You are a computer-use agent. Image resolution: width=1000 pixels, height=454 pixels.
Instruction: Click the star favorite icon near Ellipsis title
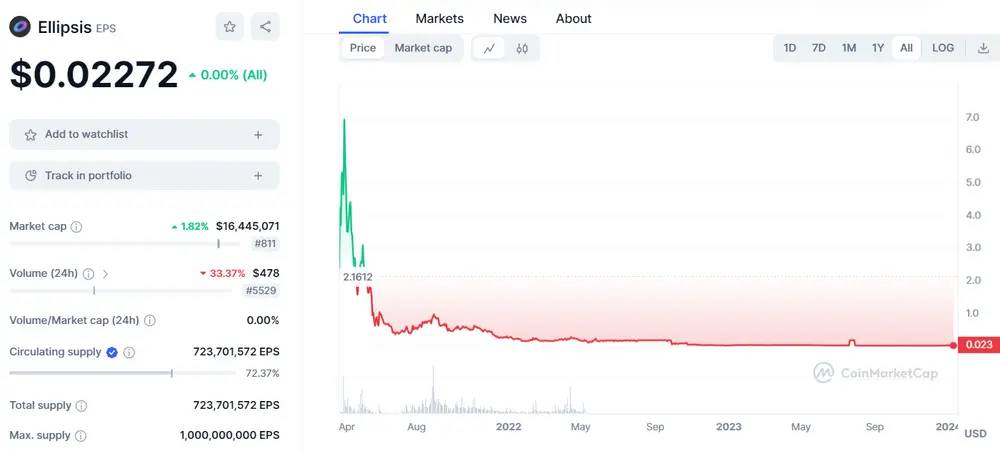tap(230, 27)
